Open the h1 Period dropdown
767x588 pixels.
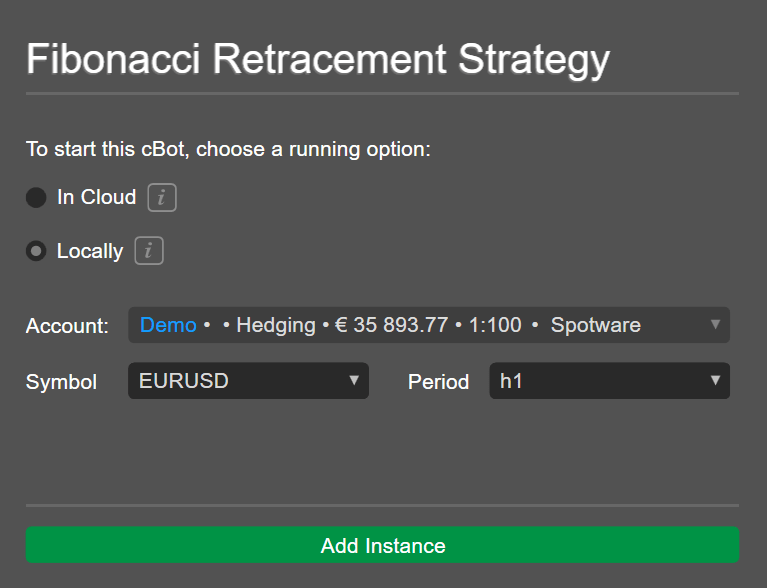[609, 381]
